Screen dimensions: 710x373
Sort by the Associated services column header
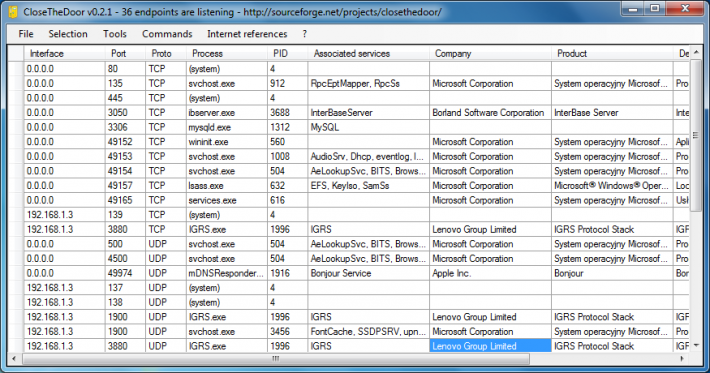[369, 53]
